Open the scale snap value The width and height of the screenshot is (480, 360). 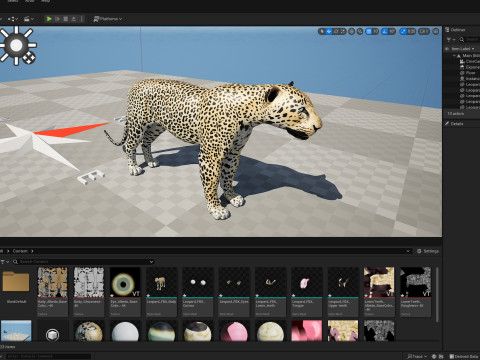tap(412, 31)
